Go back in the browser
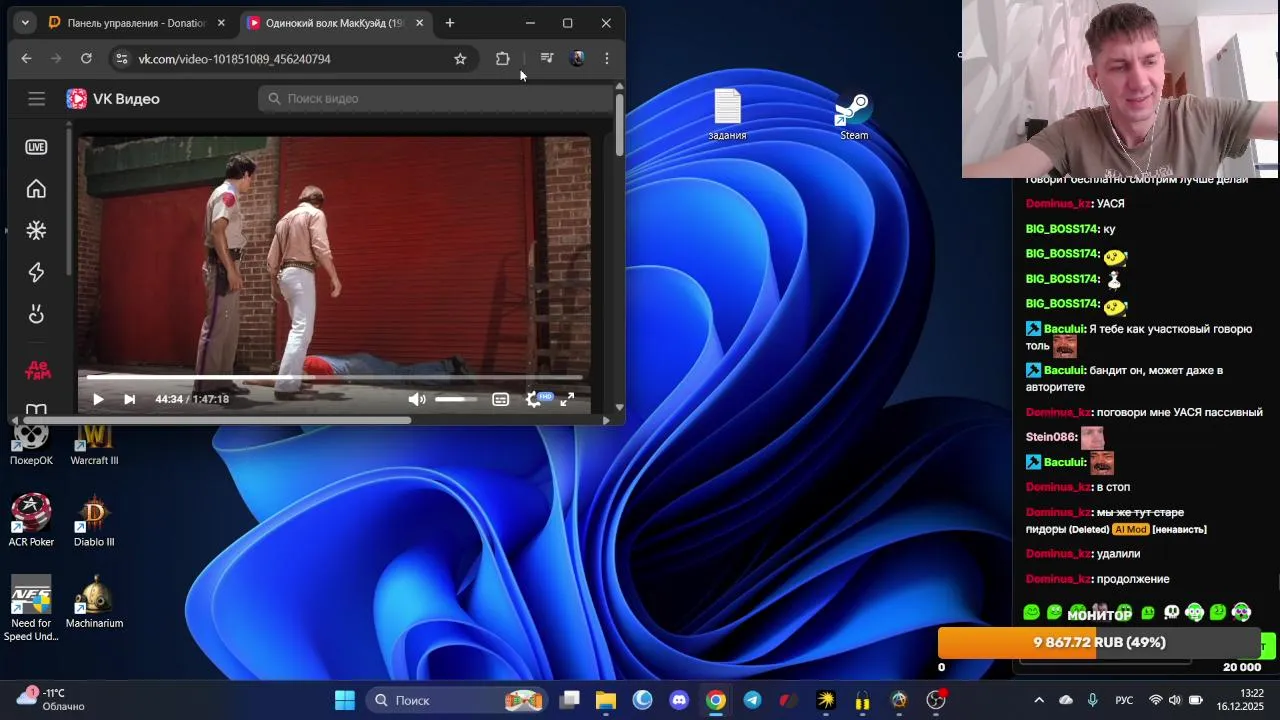The width and height of the screenshot is (1280, 720). pos(26,59)
